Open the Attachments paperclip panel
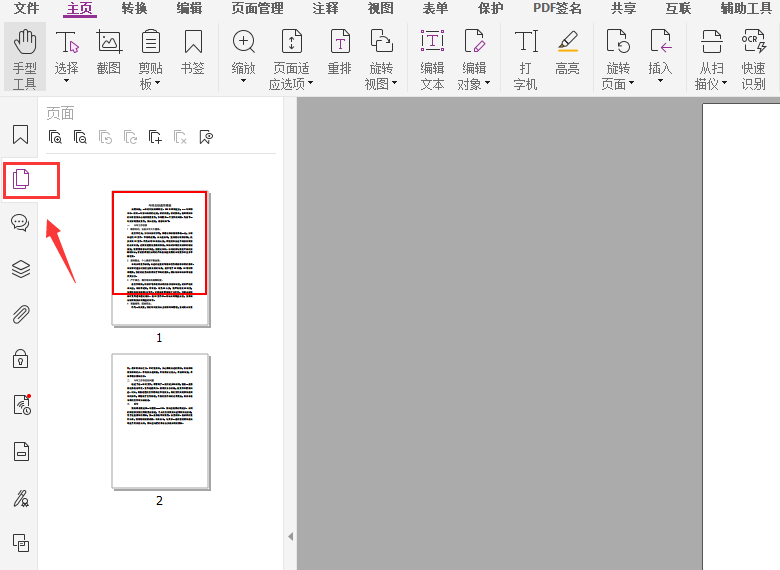 [20, 314]
